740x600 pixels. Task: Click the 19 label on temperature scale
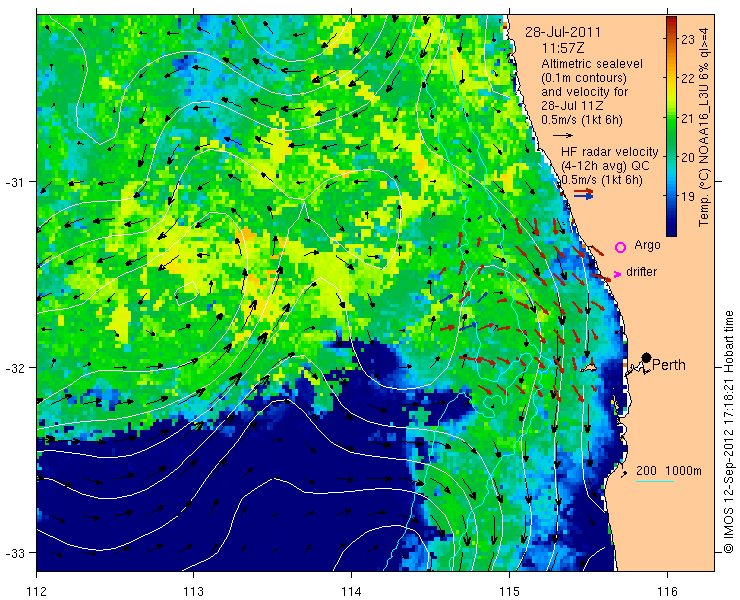click(x=689, y=196)
